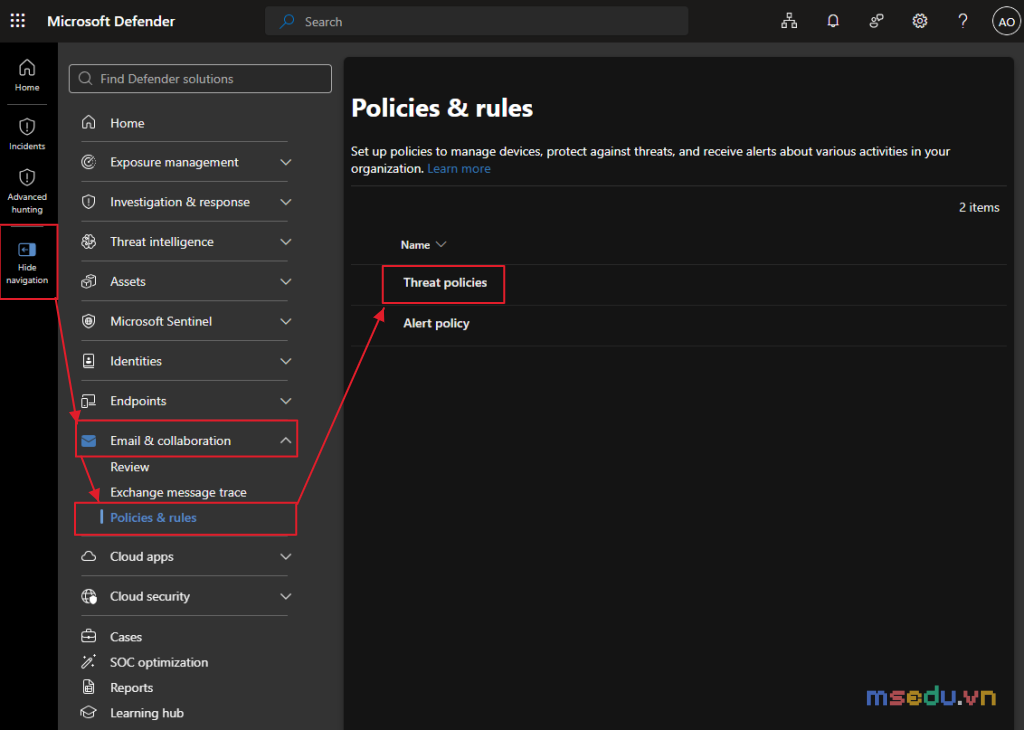Focus the top Search box
This screenshot has width=1024, height=730.
click(x=476, y=22)
